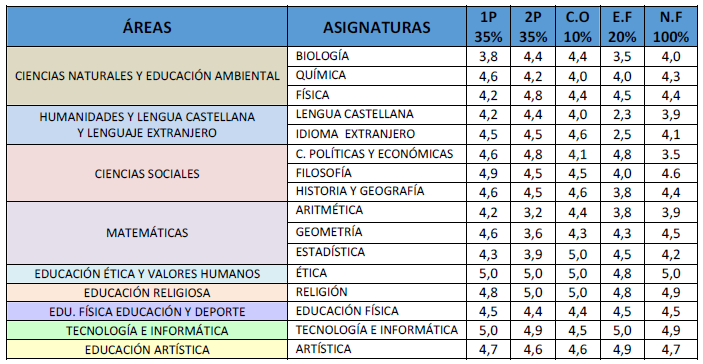The height and width of the screenshot is (364, 703).
Task: Select the ÉTICA final grade 5,0
Action: coord(671,273)
